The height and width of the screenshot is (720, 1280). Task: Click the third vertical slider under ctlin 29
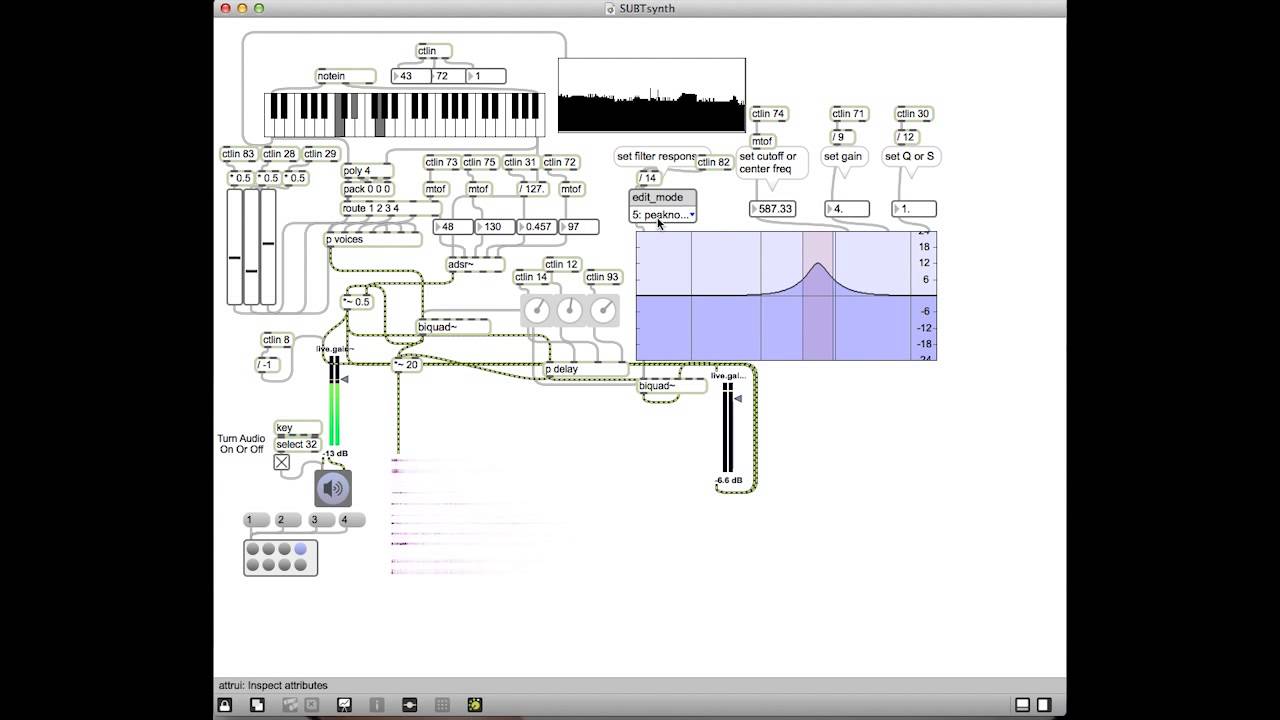pyautogui.click(x=268, y=246)
